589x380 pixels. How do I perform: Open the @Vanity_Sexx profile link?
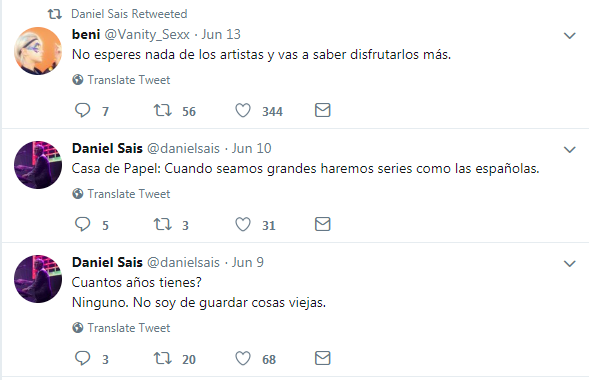[x=147, y=35]
